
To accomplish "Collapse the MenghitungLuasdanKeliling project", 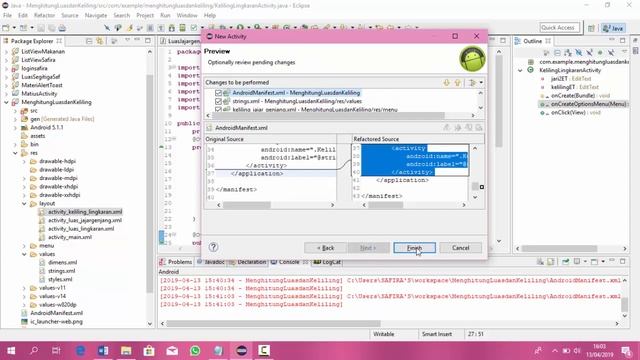I will point(6,102).
